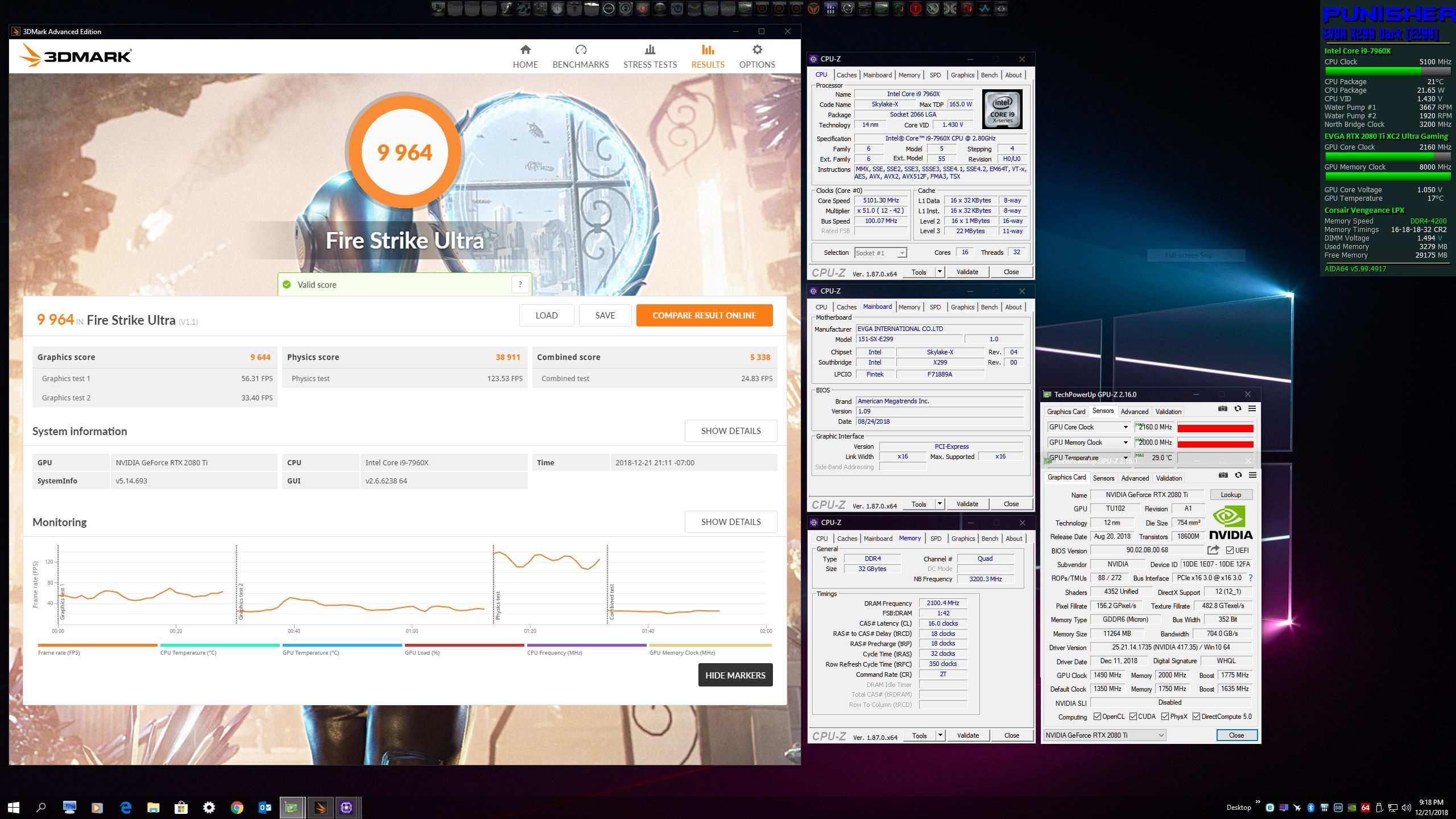This screenshot has width=1456, height=819.
Task: Click the Bus Interface question mark icon
Action: 1250,578
